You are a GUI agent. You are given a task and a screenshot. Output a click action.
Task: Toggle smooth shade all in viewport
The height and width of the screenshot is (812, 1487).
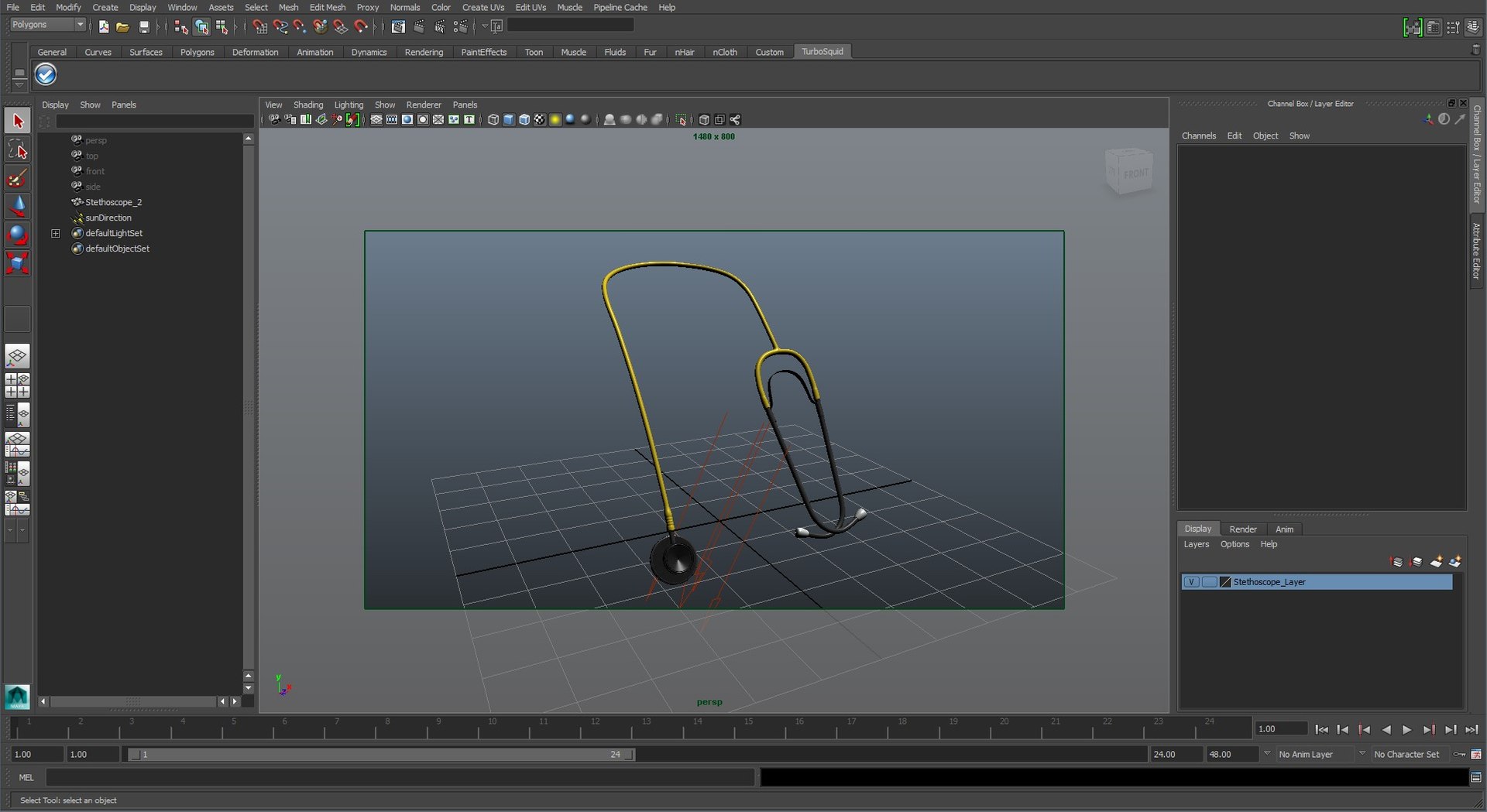(x=508, y=119)
